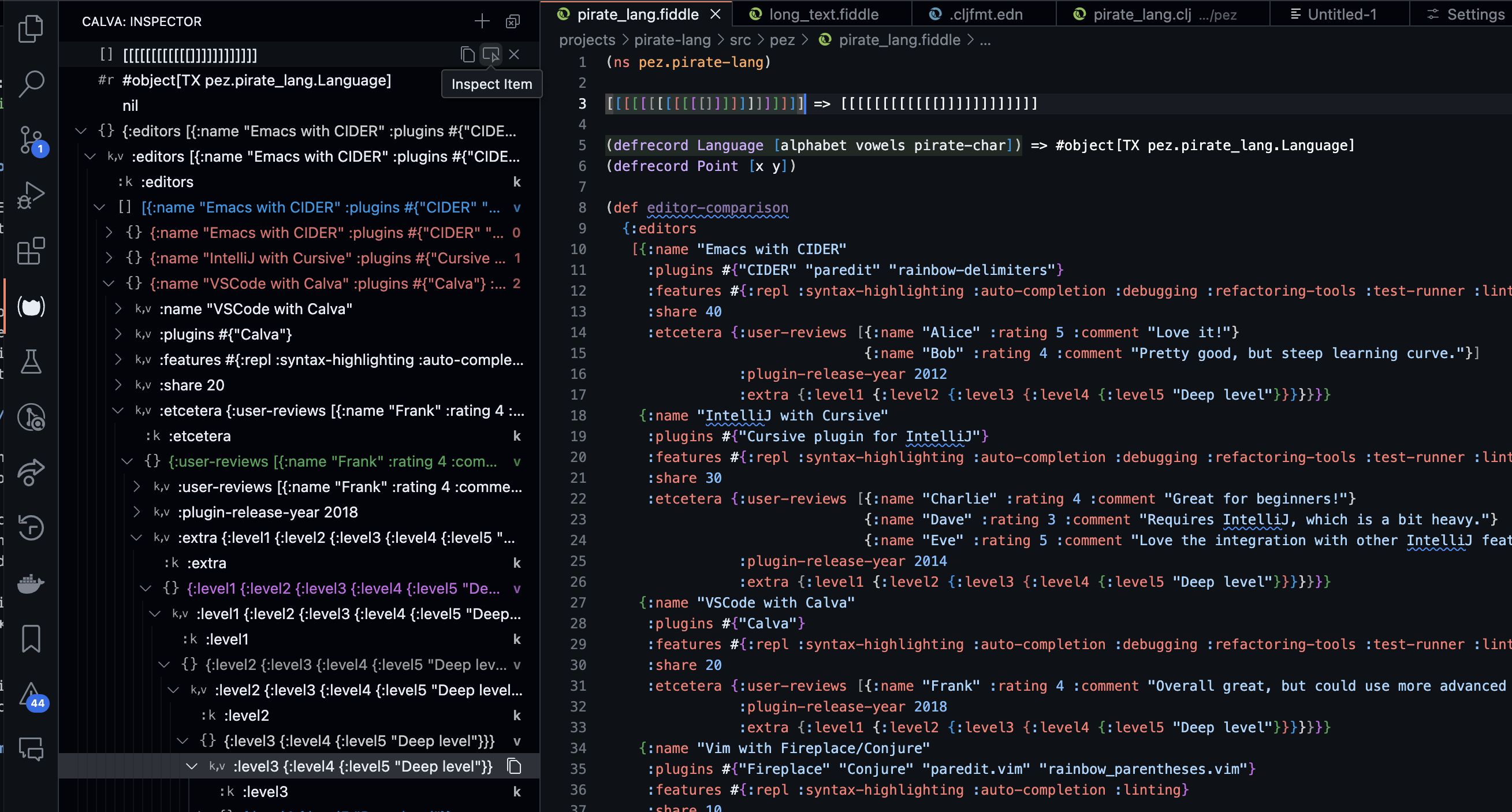Click the Inspect Item button in inspector
Screen dimensions: 1512x812
click(491, 54)
